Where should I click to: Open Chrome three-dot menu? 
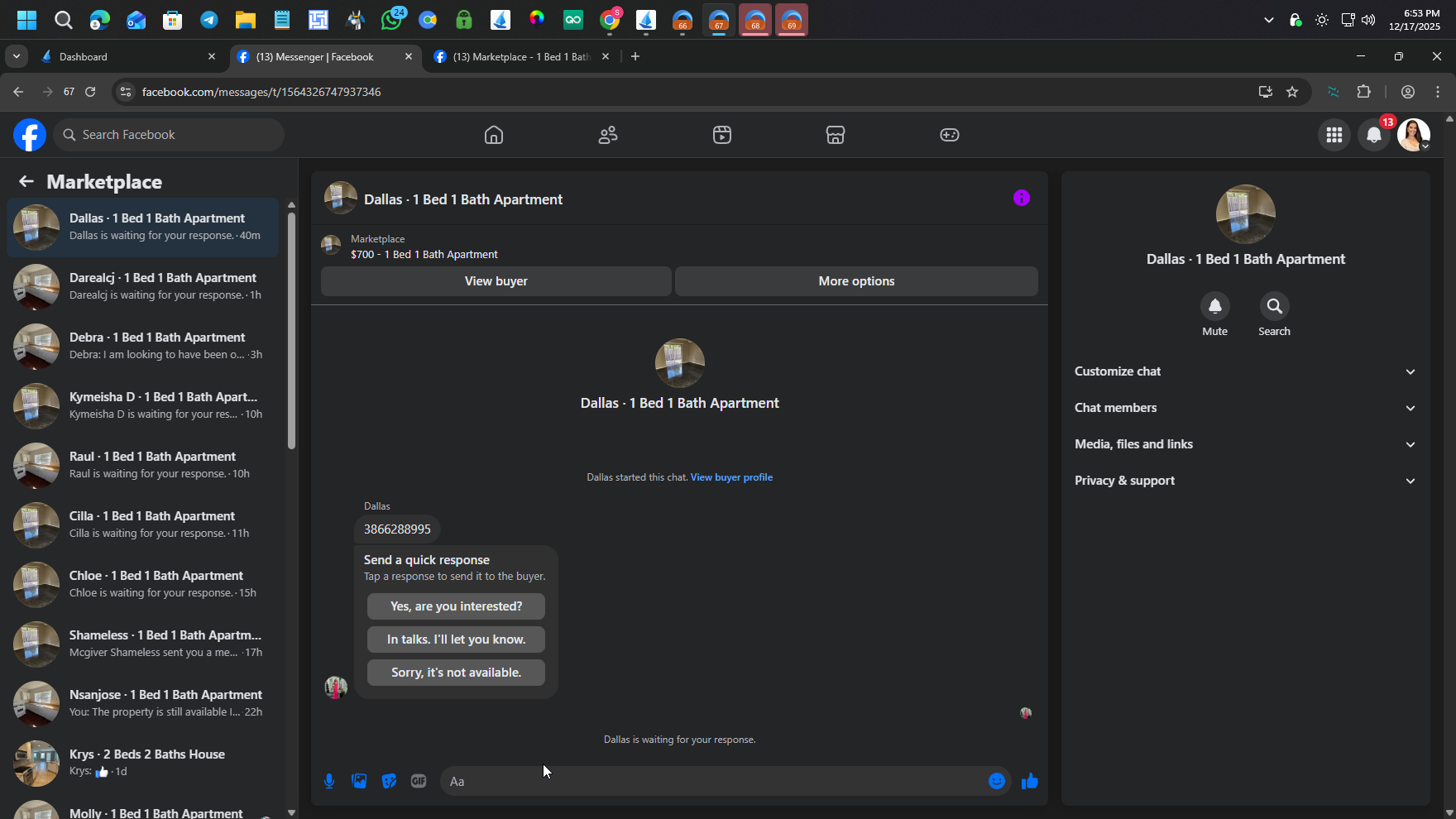pos(1438,92)
